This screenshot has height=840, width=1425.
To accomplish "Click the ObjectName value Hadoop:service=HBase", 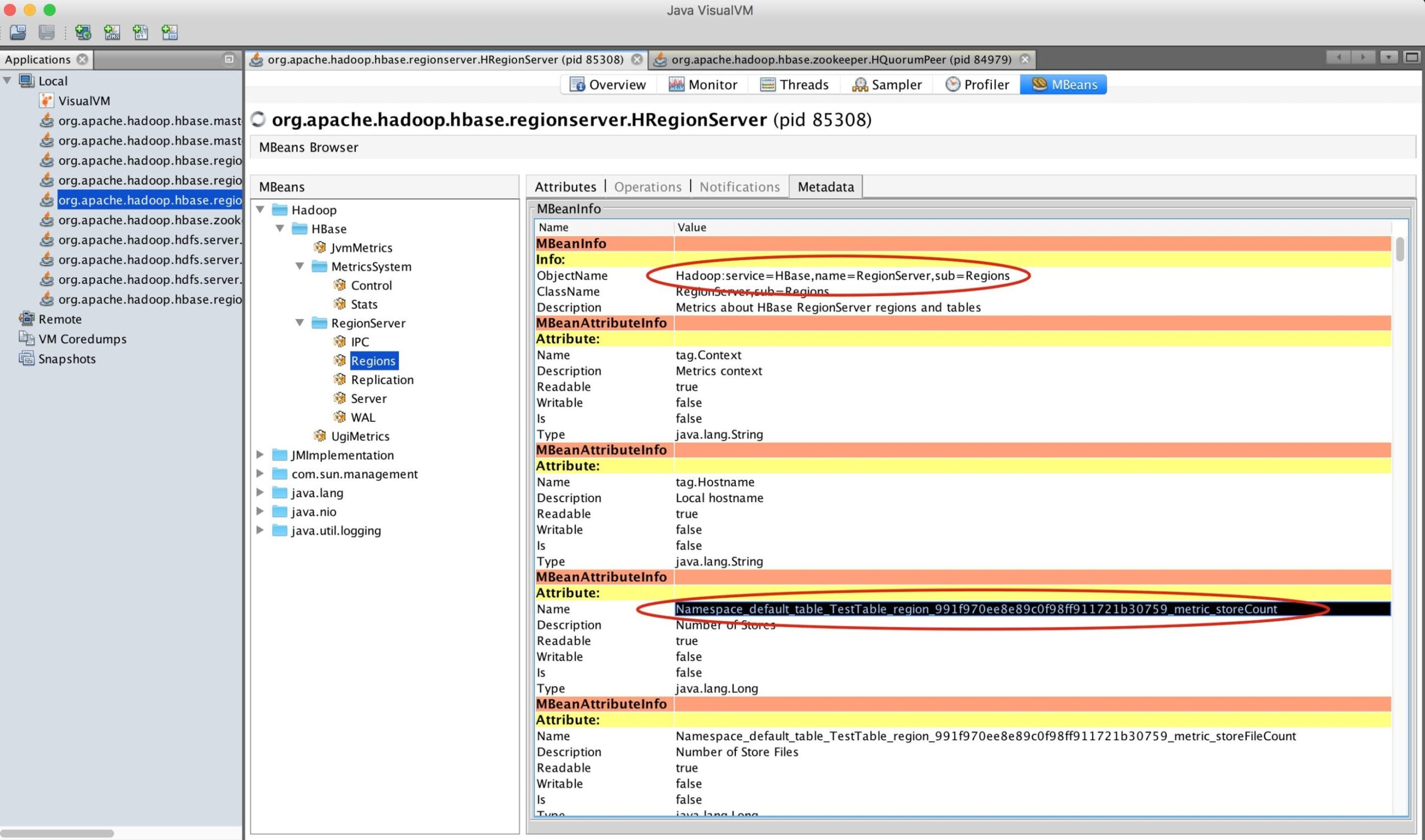I will click(x=842, y=276).
